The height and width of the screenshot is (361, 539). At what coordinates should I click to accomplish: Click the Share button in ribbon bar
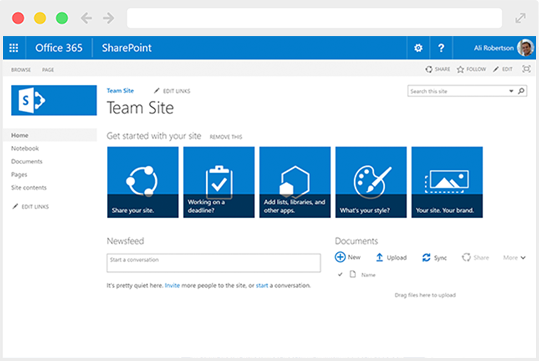(438, 69)
